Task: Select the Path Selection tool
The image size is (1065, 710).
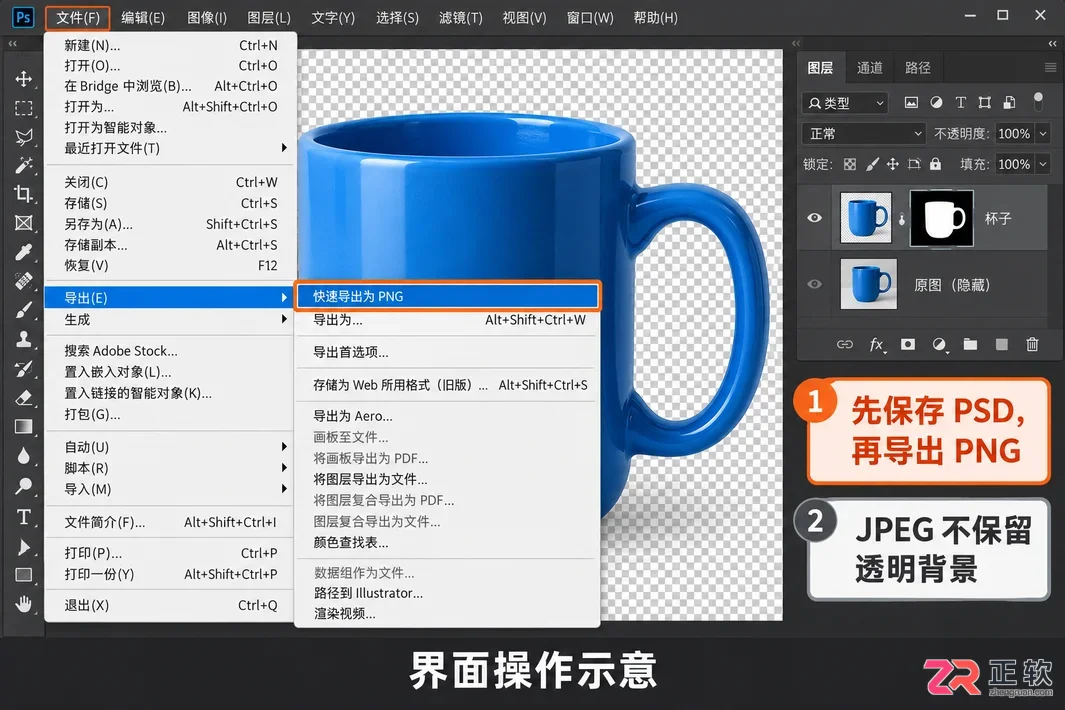Action: click(x=23, y=547)
